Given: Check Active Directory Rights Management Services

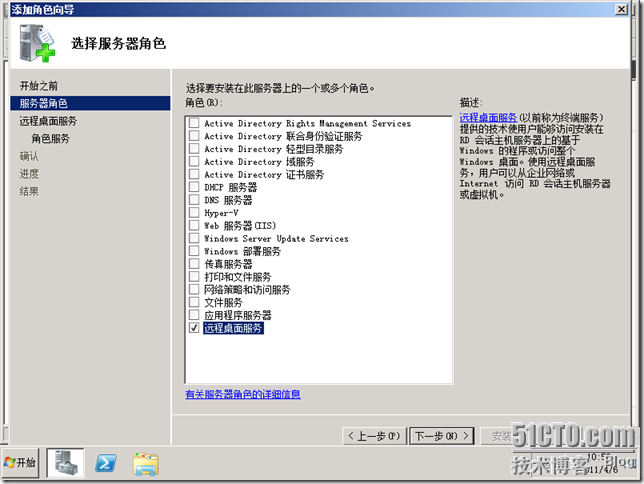Looking at the screenshot, I should pyautogui.click(x=194, y=123).
